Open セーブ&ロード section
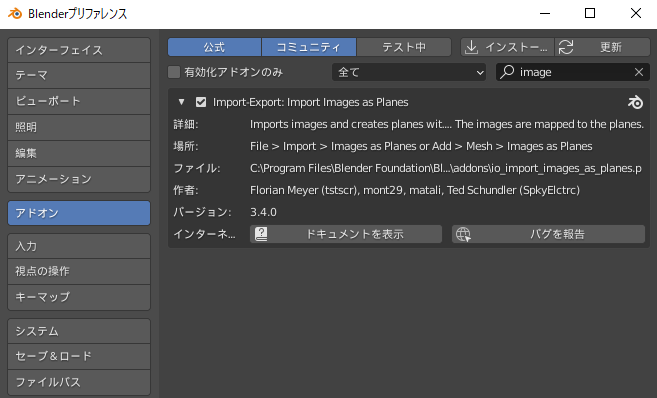657x398 pixels. pyautogui.click(x=79, y=357)
